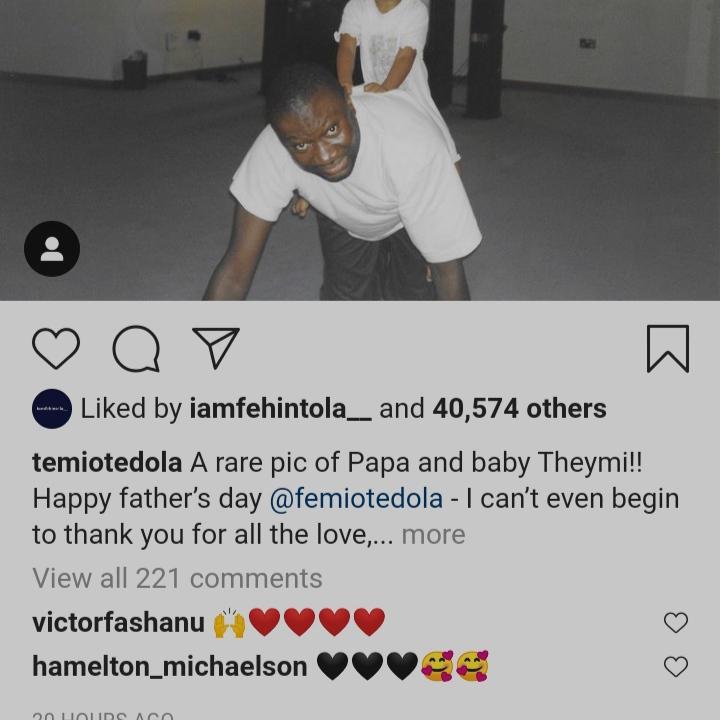View all 221 comments

pos(177,578)
